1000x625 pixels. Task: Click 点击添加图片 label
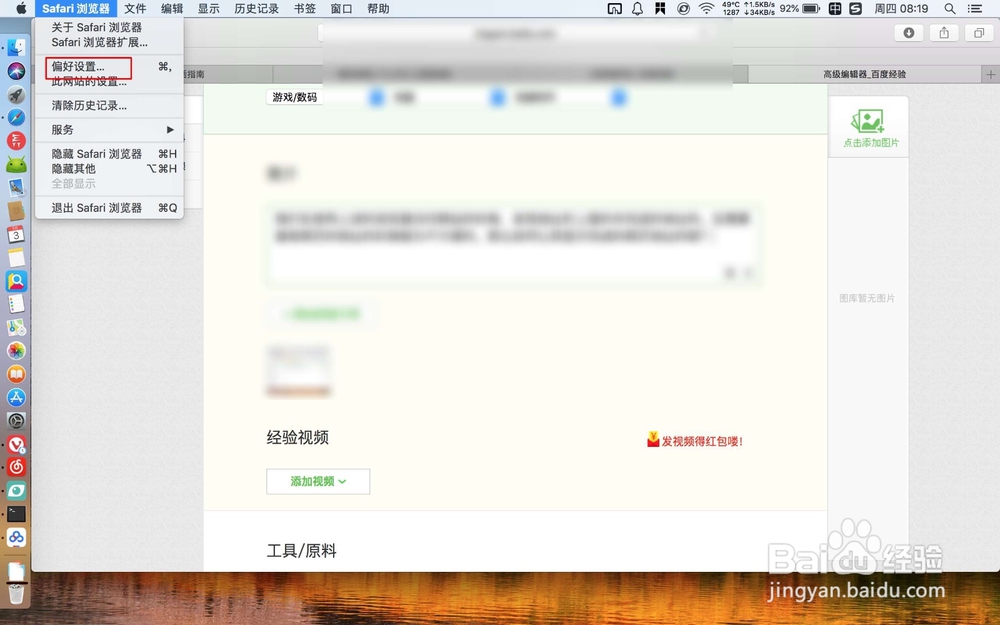coord(871,143)
